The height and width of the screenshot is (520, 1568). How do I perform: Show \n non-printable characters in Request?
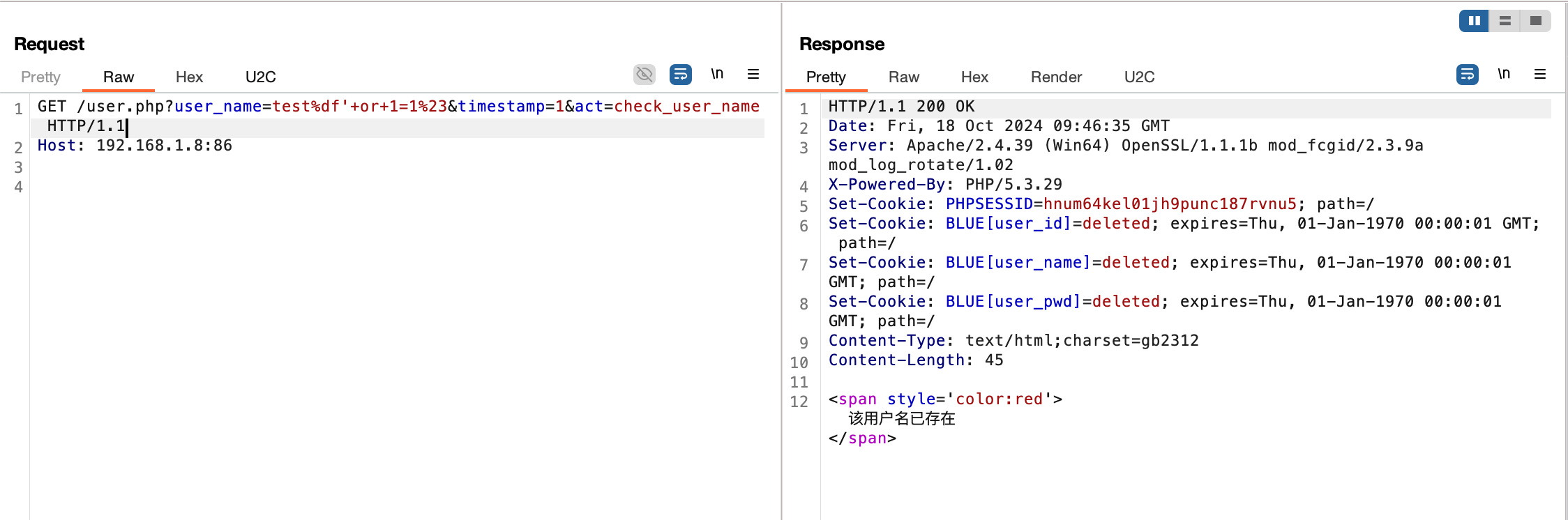717,73
